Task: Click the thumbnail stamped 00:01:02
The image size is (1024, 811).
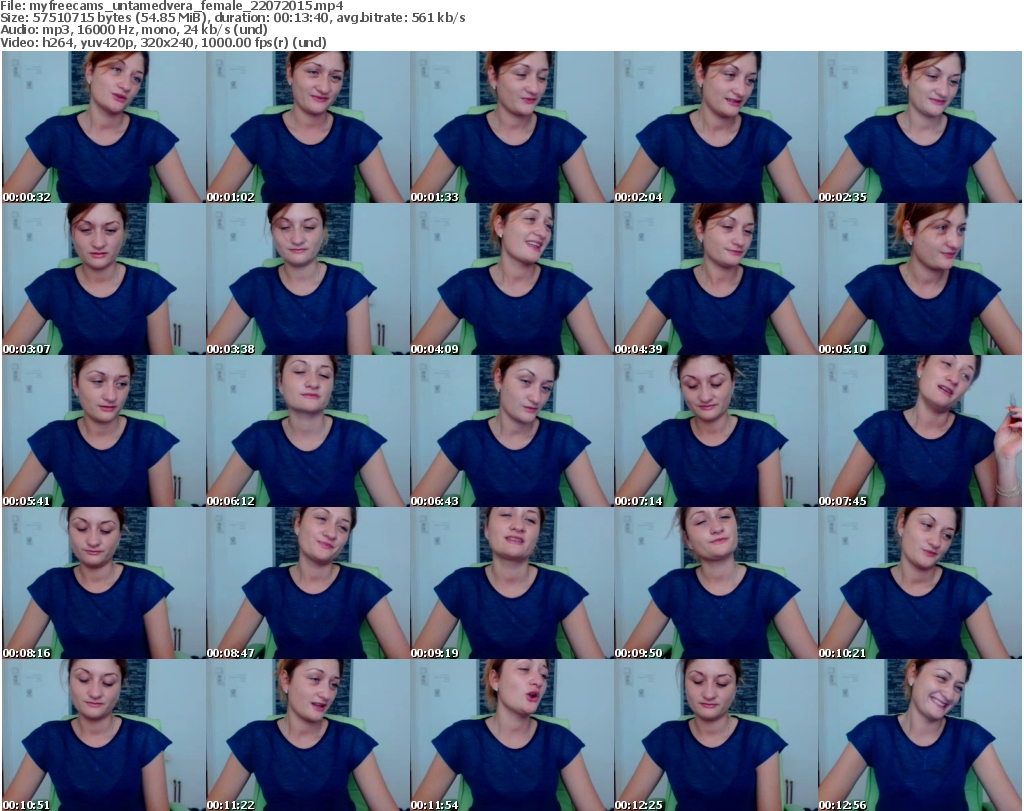Action: [x=308, y=127]
